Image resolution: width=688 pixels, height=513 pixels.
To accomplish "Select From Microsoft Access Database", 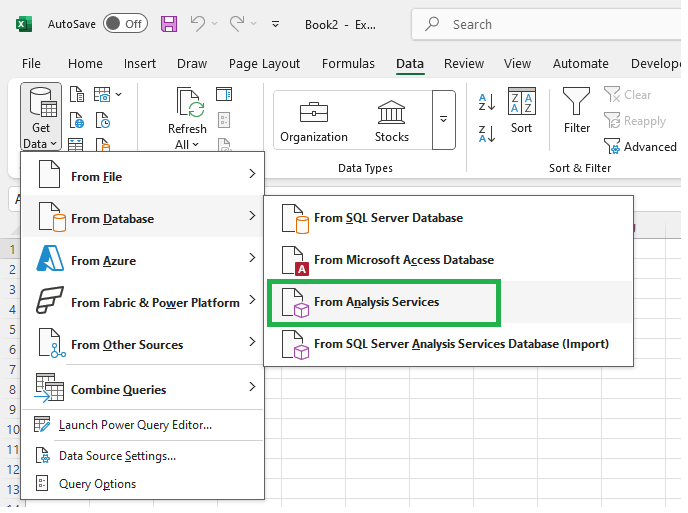I will [403, 260].
